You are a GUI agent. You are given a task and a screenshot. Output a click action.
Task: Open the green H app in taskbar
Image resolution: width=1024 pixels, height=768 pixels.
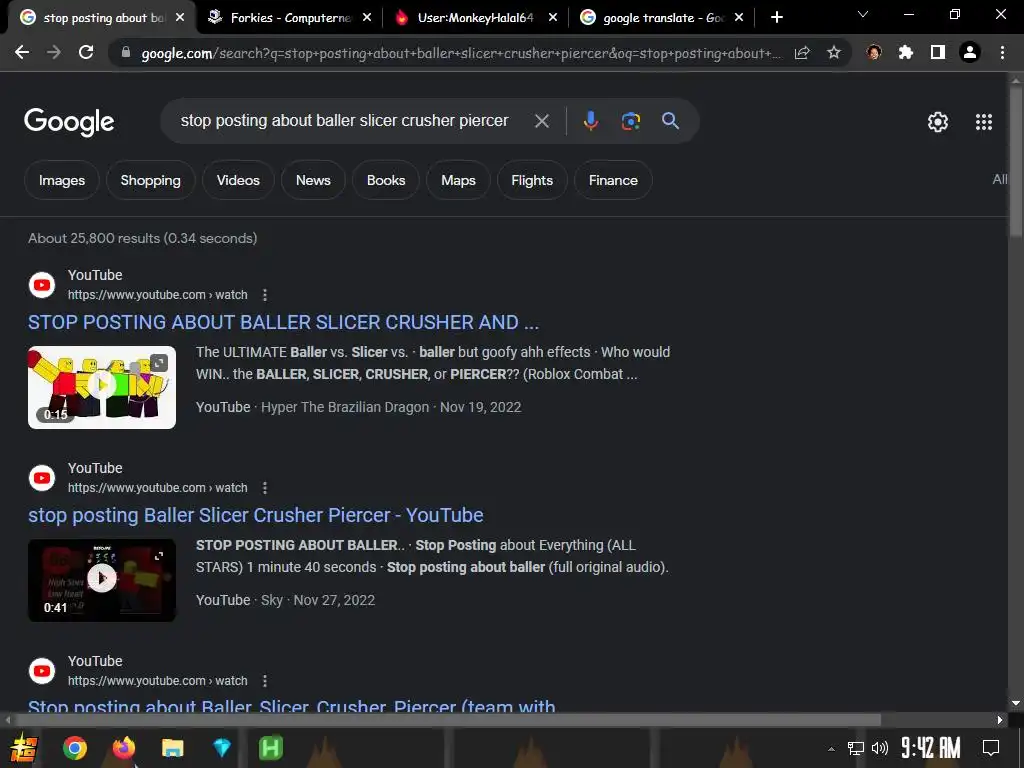(x=270, y=748)
